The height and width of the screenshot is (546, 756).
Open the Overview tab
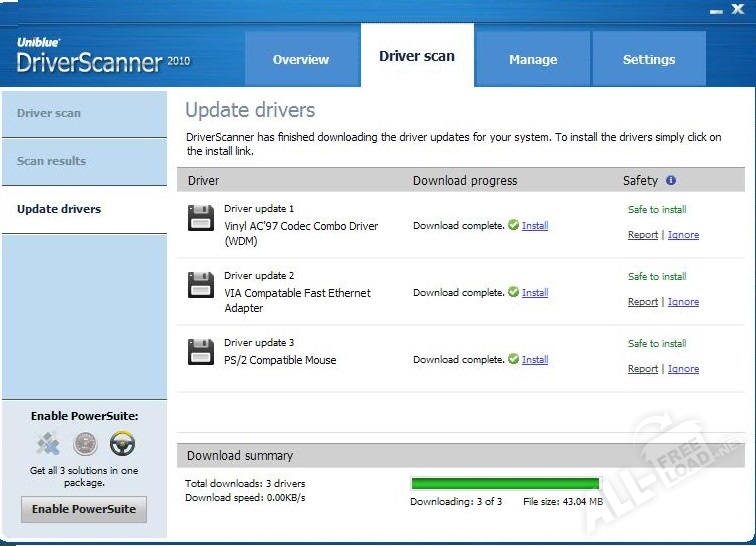tap(302, 60)
